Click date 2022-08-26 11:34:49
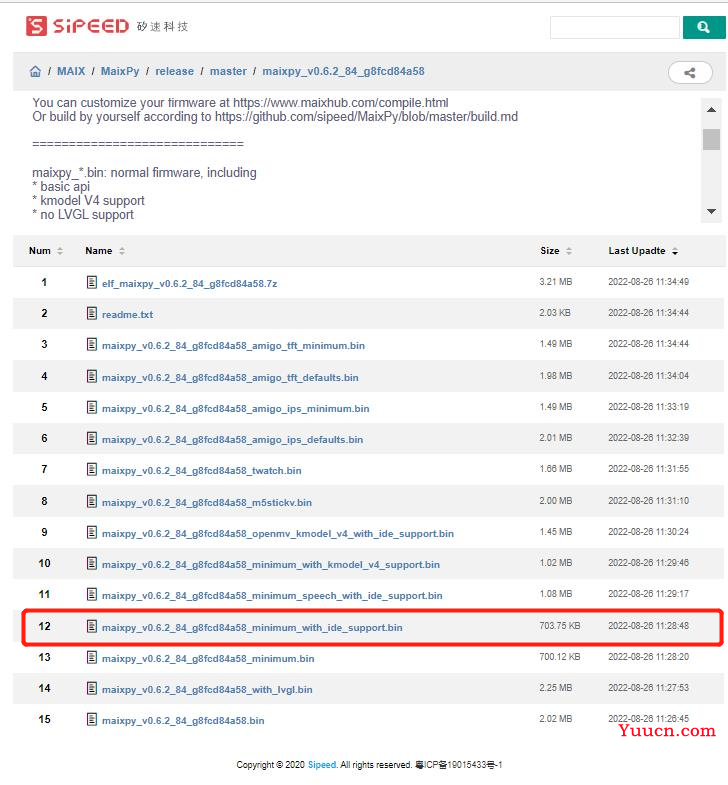Viewport: 728px width, 785px height. (x=648, y=282)
